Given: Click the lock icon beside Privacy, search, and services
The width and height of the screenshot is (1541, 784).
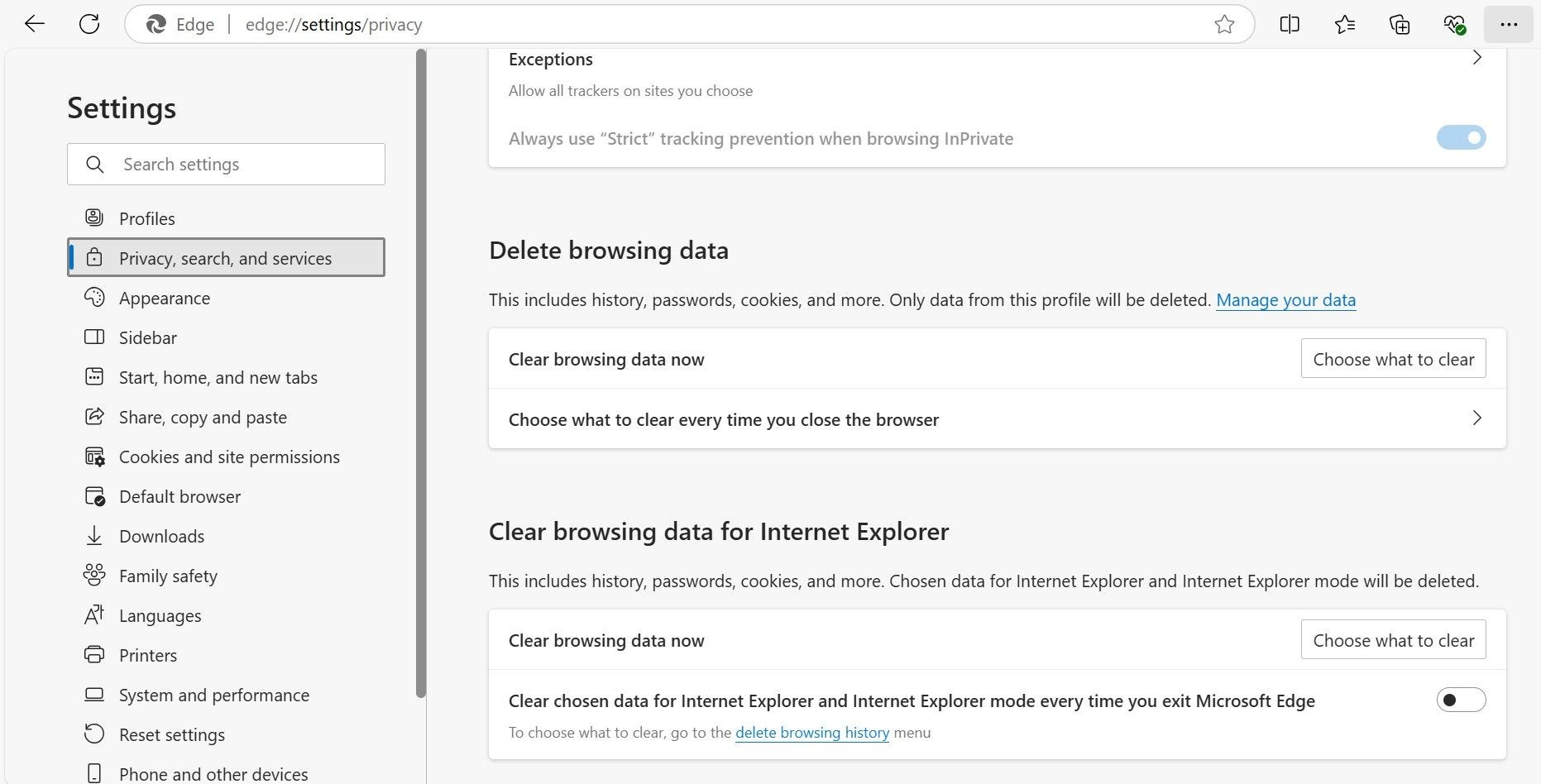Looking at the screenshot, I should [x=94, y=257].
